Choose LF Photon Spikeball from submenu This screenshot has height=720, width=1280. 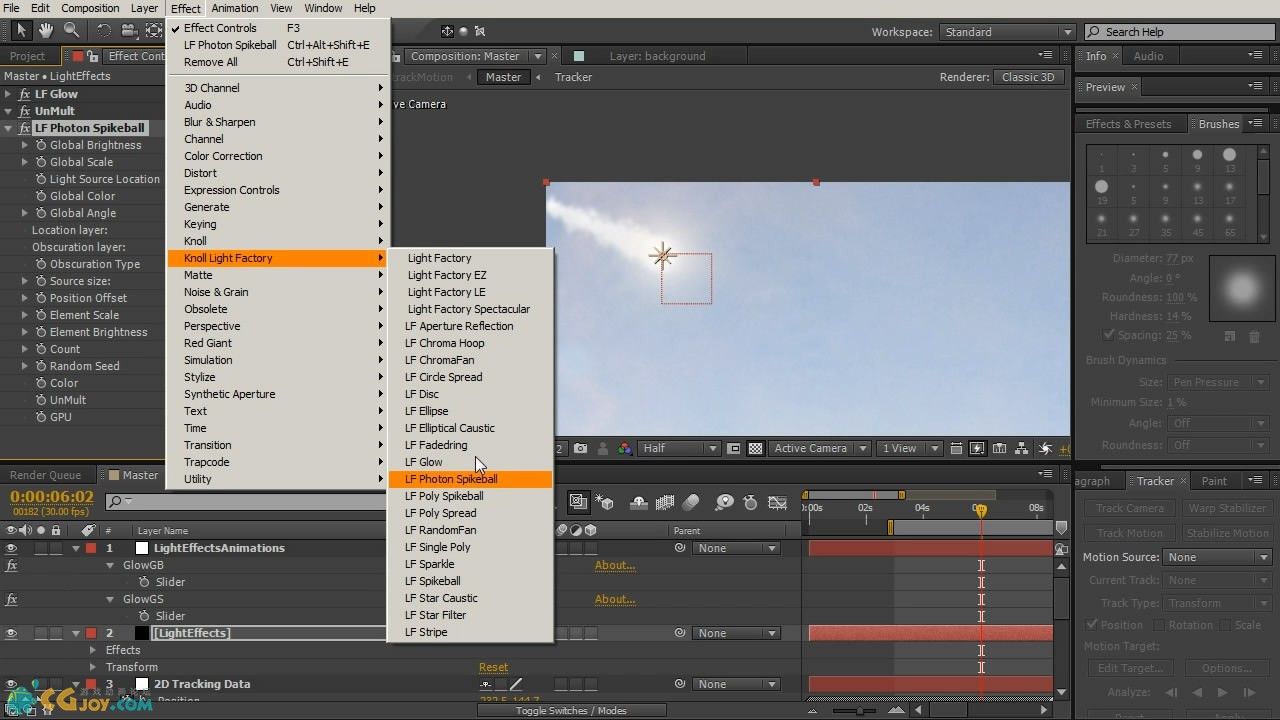[x=470, y=479]
